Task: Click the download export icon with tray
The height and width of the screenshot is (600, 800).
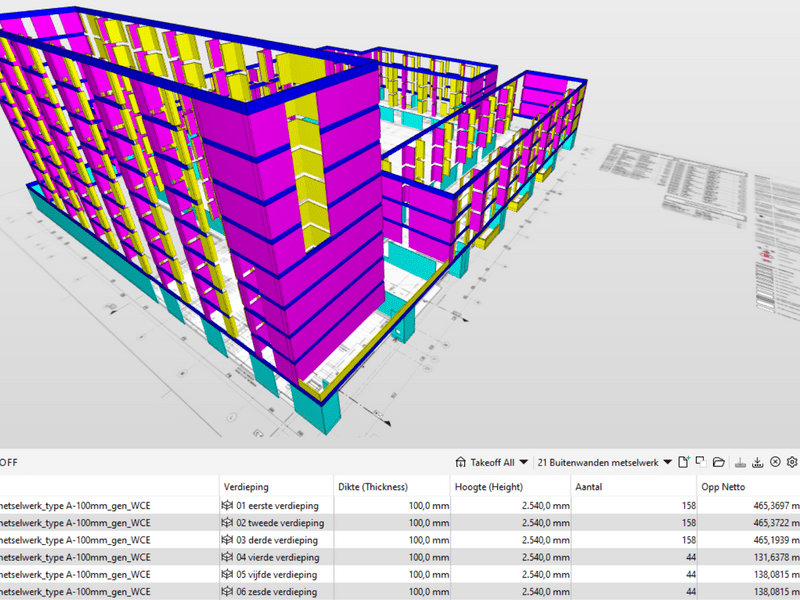Action: coord(758,463)
